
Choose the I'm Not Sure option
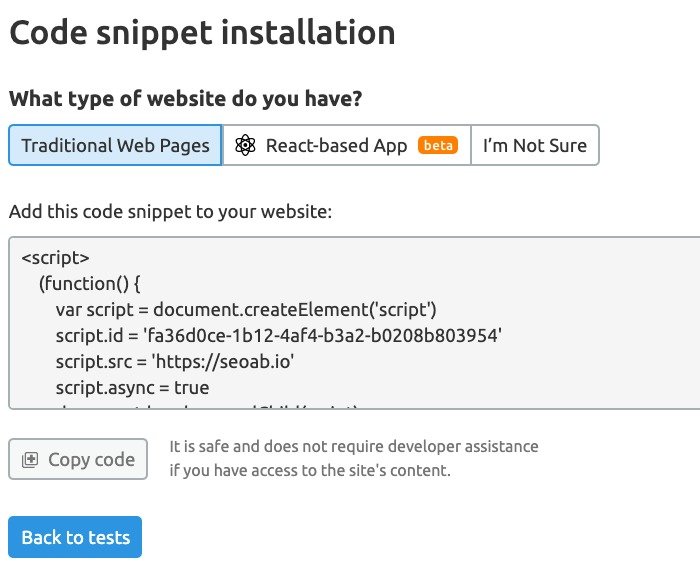534,145
